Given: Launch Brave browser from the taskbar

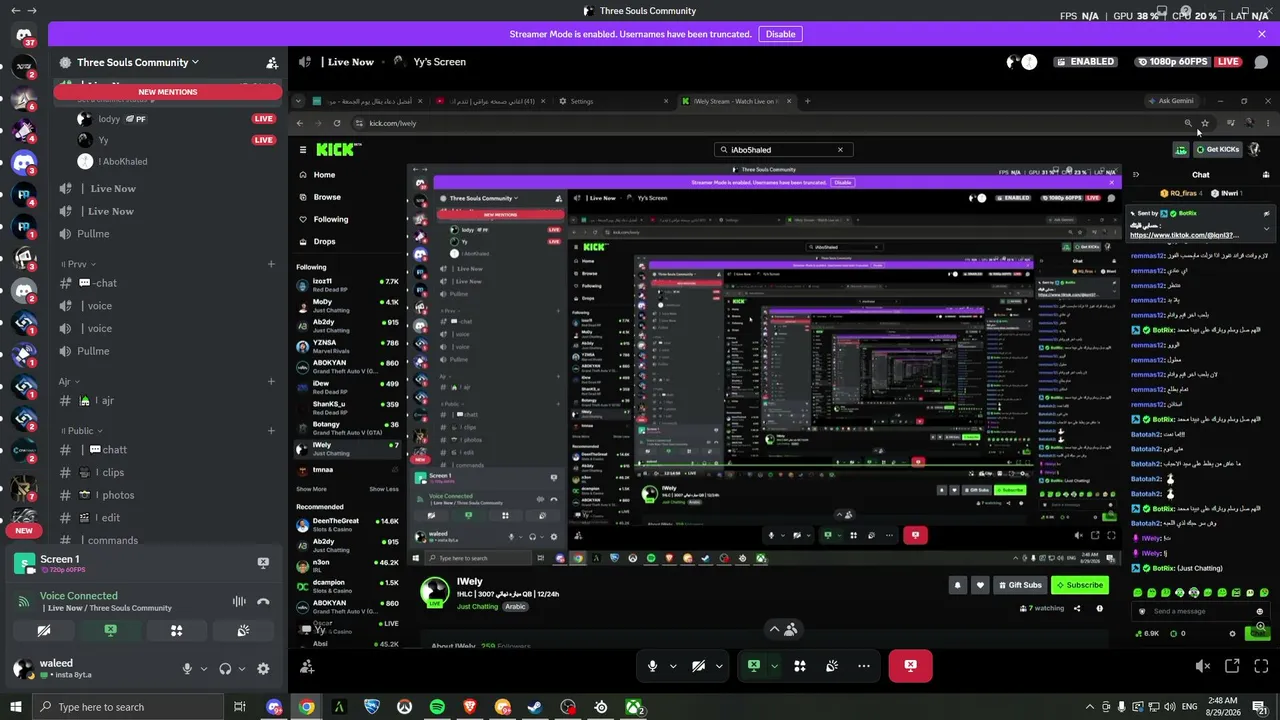Looking at the screenshot, I should pos(470,707).
